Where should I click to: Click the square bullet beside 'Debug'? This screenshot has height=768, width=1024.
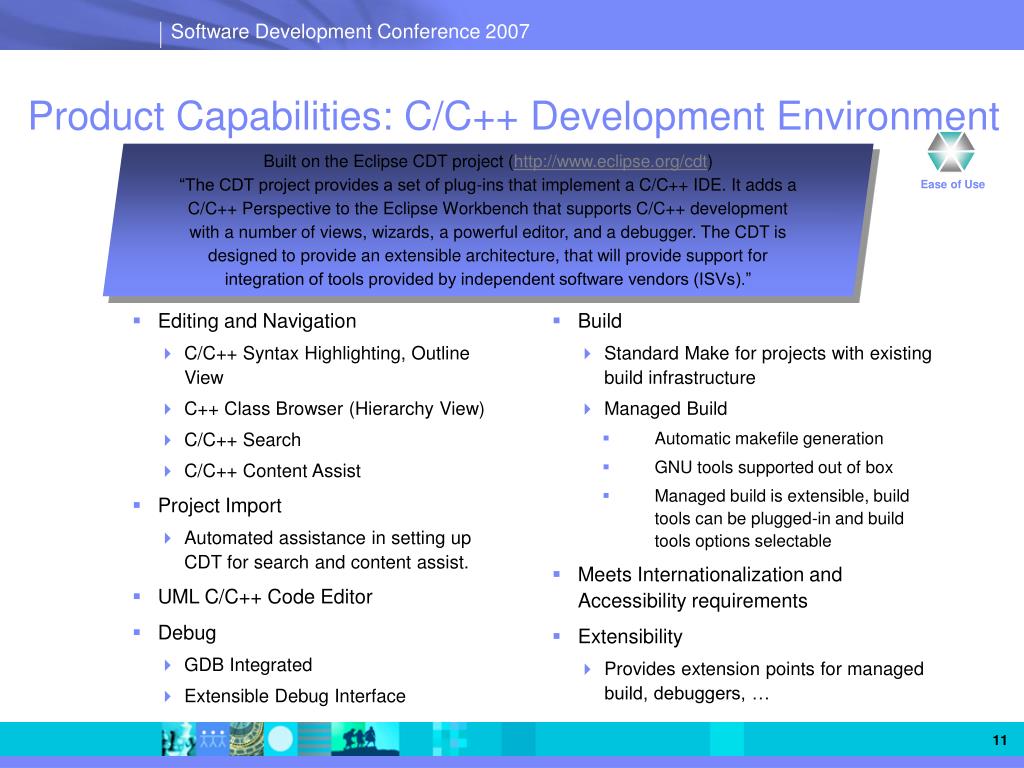click(x=136, y=632)
